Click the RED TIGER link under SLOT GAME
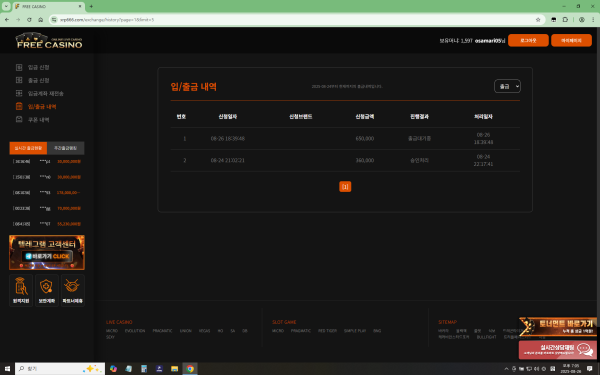 (x=327, y=331)
